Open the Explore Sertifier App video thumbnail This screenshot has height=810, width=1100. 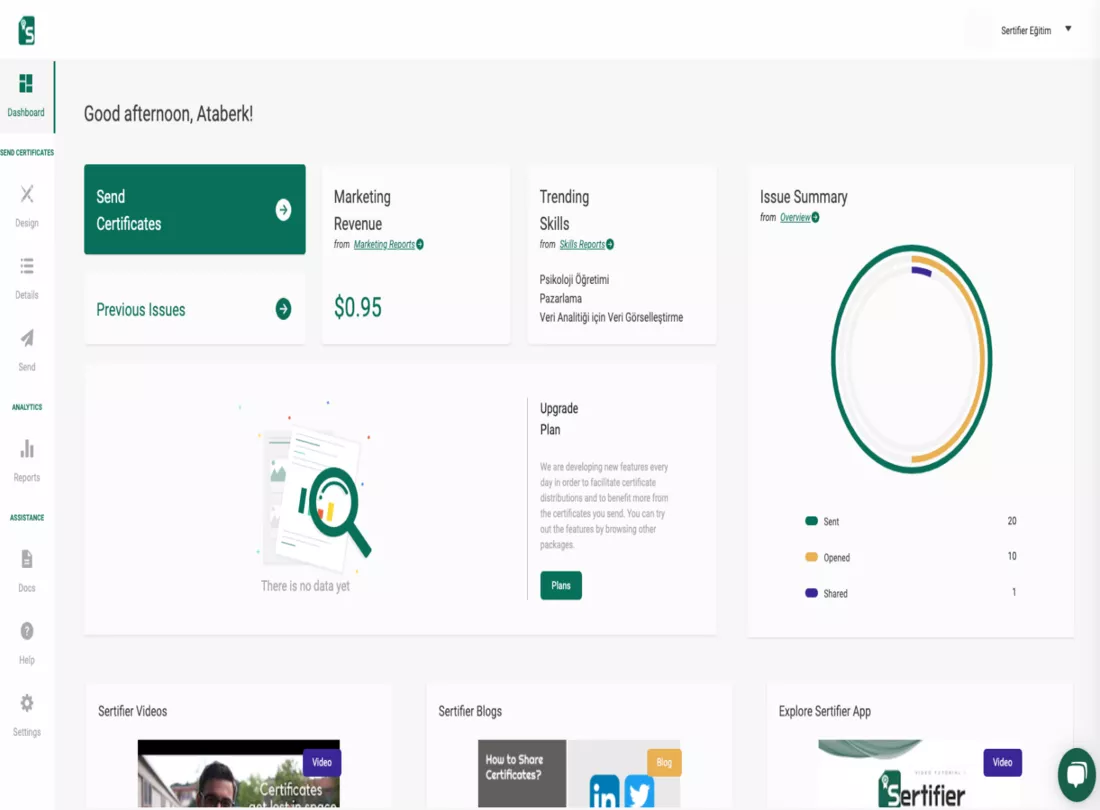click(x=920, y=773)
